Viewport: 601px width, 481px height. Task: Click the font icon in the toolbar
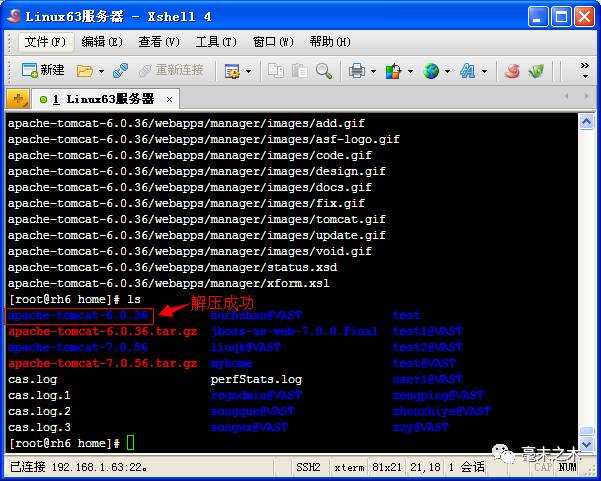468,71
